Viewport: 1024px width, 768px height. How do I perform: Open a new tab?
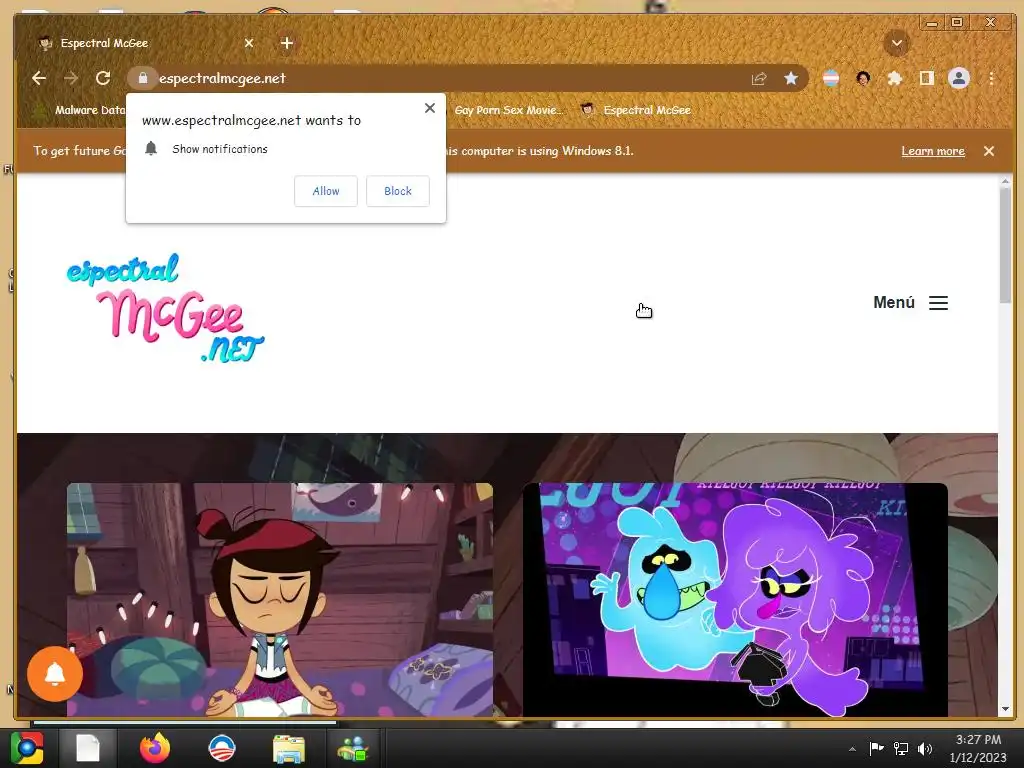(x=287, y=43)
